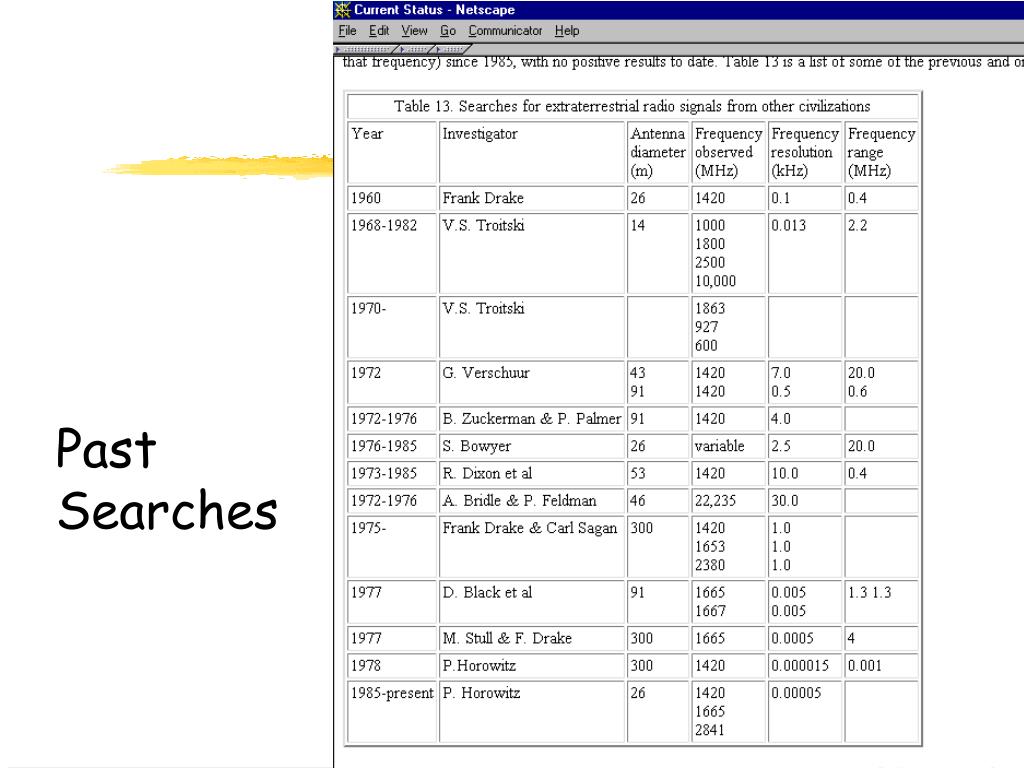Click the 4.0 resolution value
This screenshot has width=1024, height=768.
pyautogui.click(x=780, y=419)
